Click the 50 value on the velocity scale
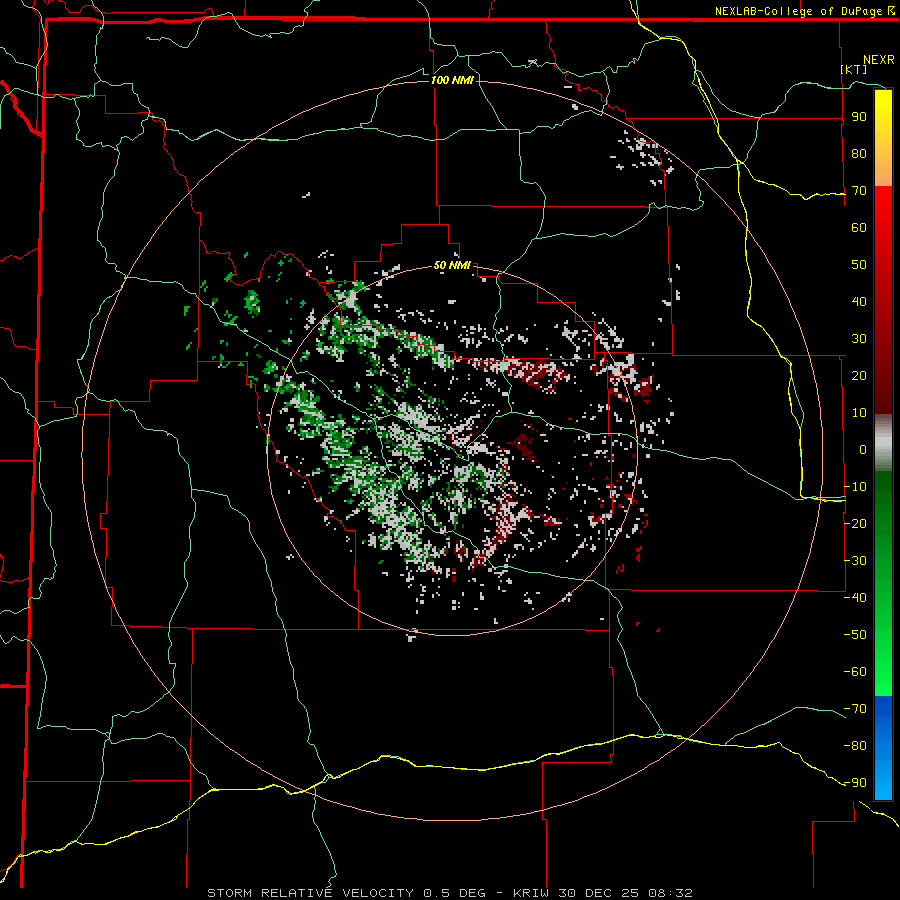This screenshot has height=900, width=900. pyautogui.click(x=859, y=265)
